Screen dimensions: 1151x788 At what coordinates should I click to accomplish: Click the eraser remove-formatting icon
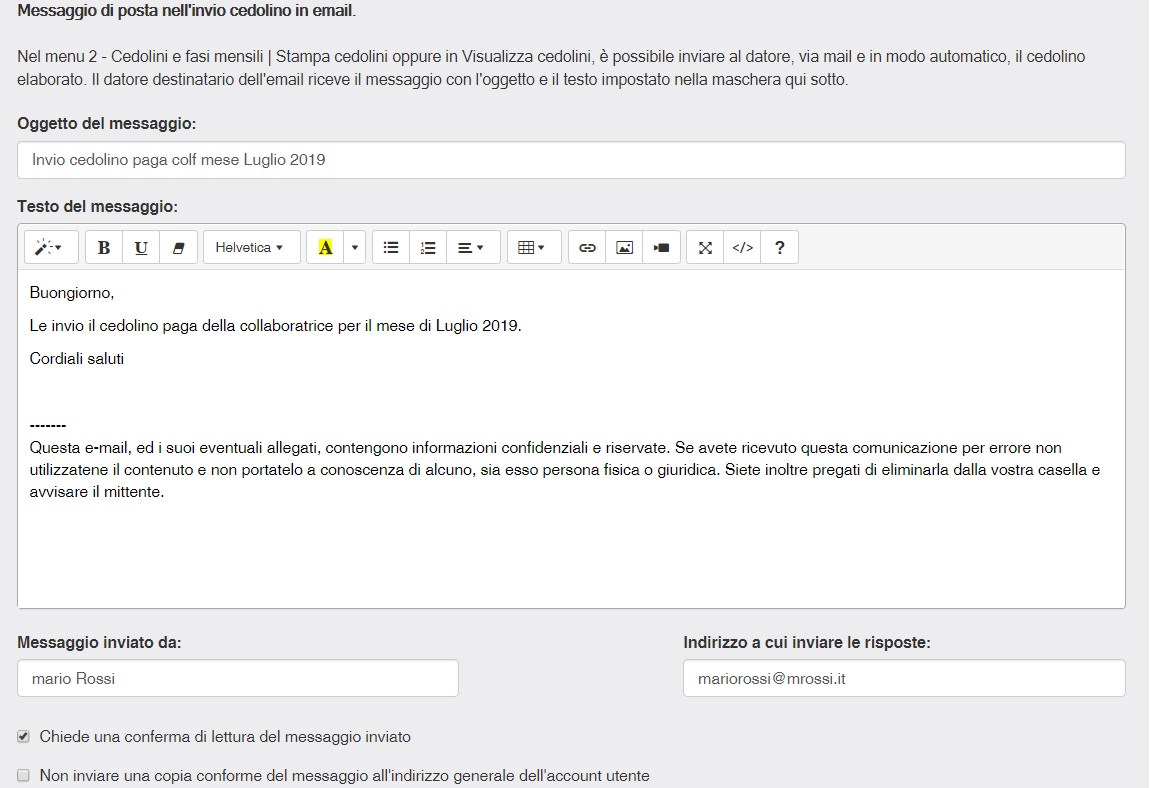[x=178, y=248]
